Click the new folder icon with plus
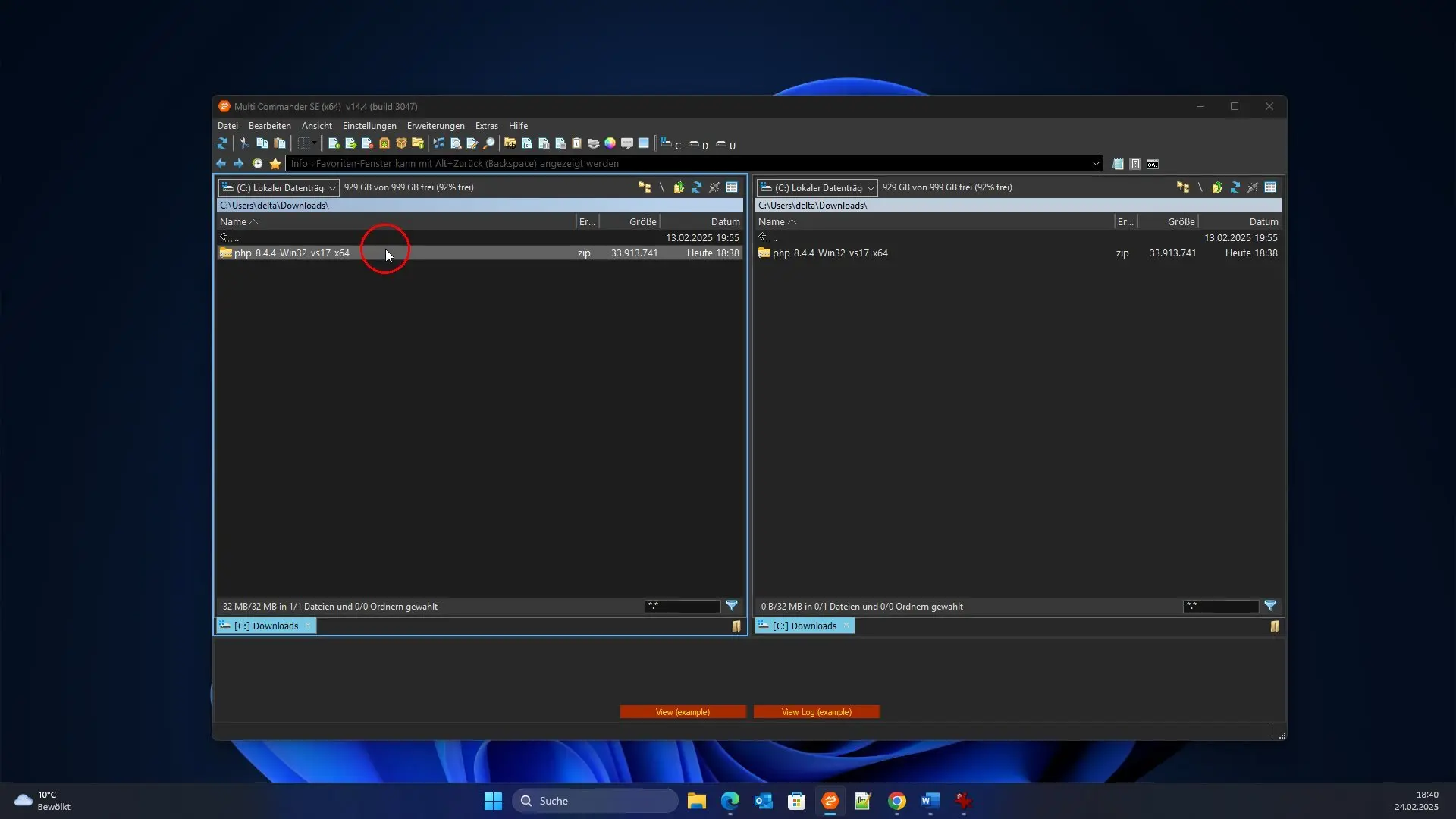Screen dimensions: 1456x819 pyautogui.click(x=418, y=143)
